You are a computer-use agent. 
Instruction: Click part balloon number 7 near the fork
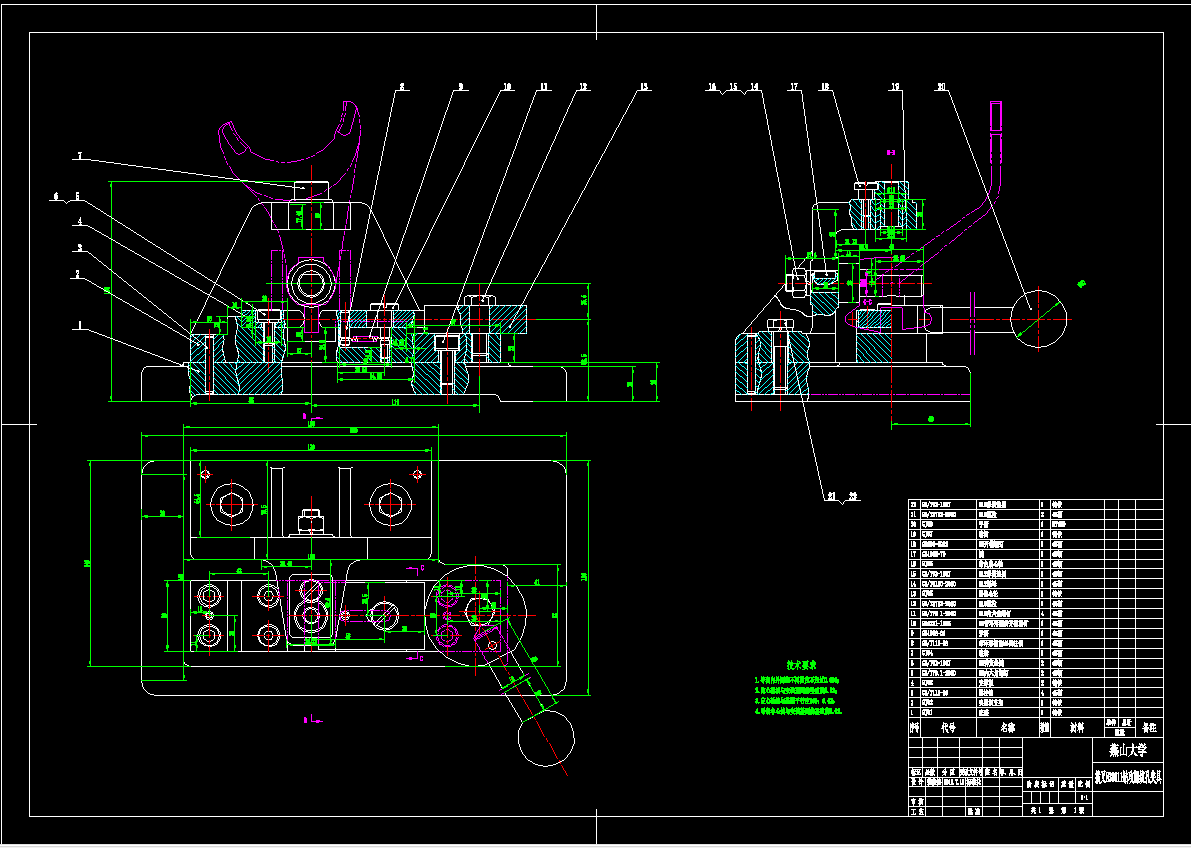(x=79, y=156)
